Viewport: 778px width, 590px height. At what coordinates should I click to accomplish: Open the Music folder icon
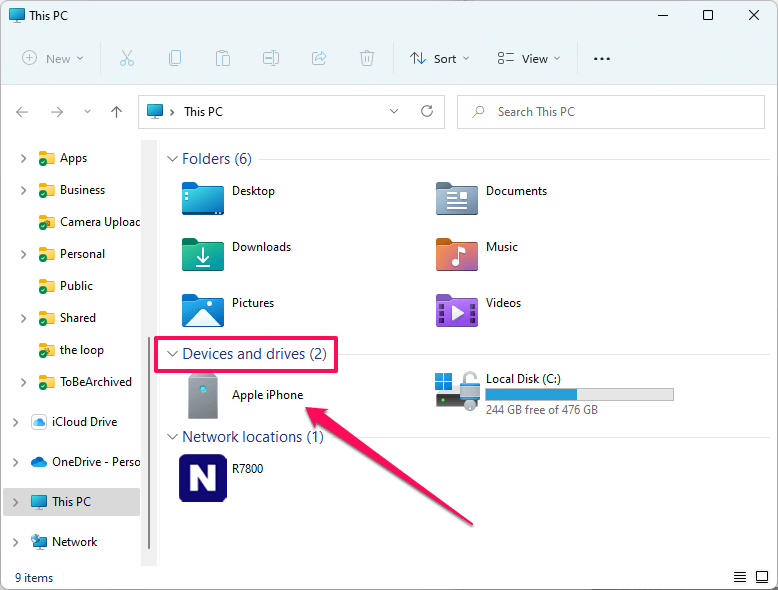(x=456, y=255)
